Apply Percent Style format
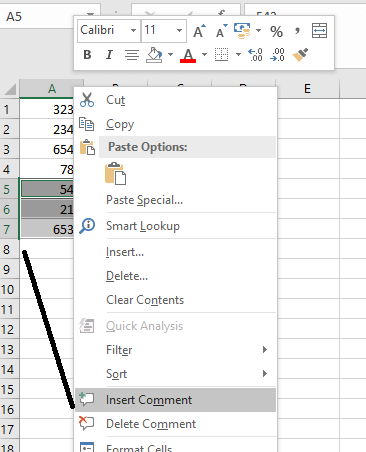Viewport: 366px width, 452px height. 276,31
